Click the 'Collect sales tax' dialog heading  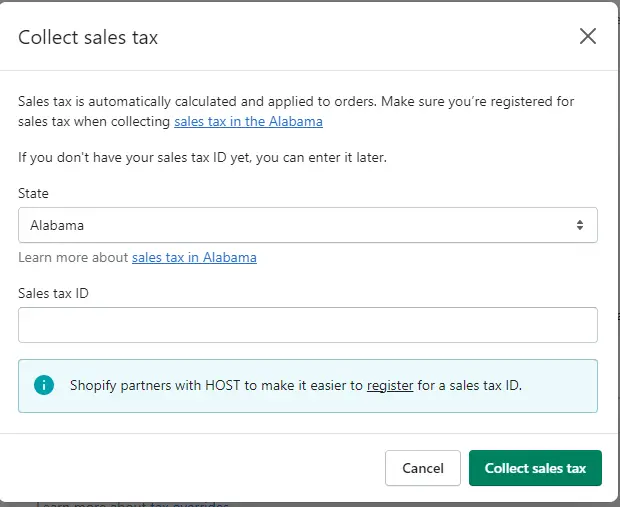pyautogui.click(x=88, y=38)
